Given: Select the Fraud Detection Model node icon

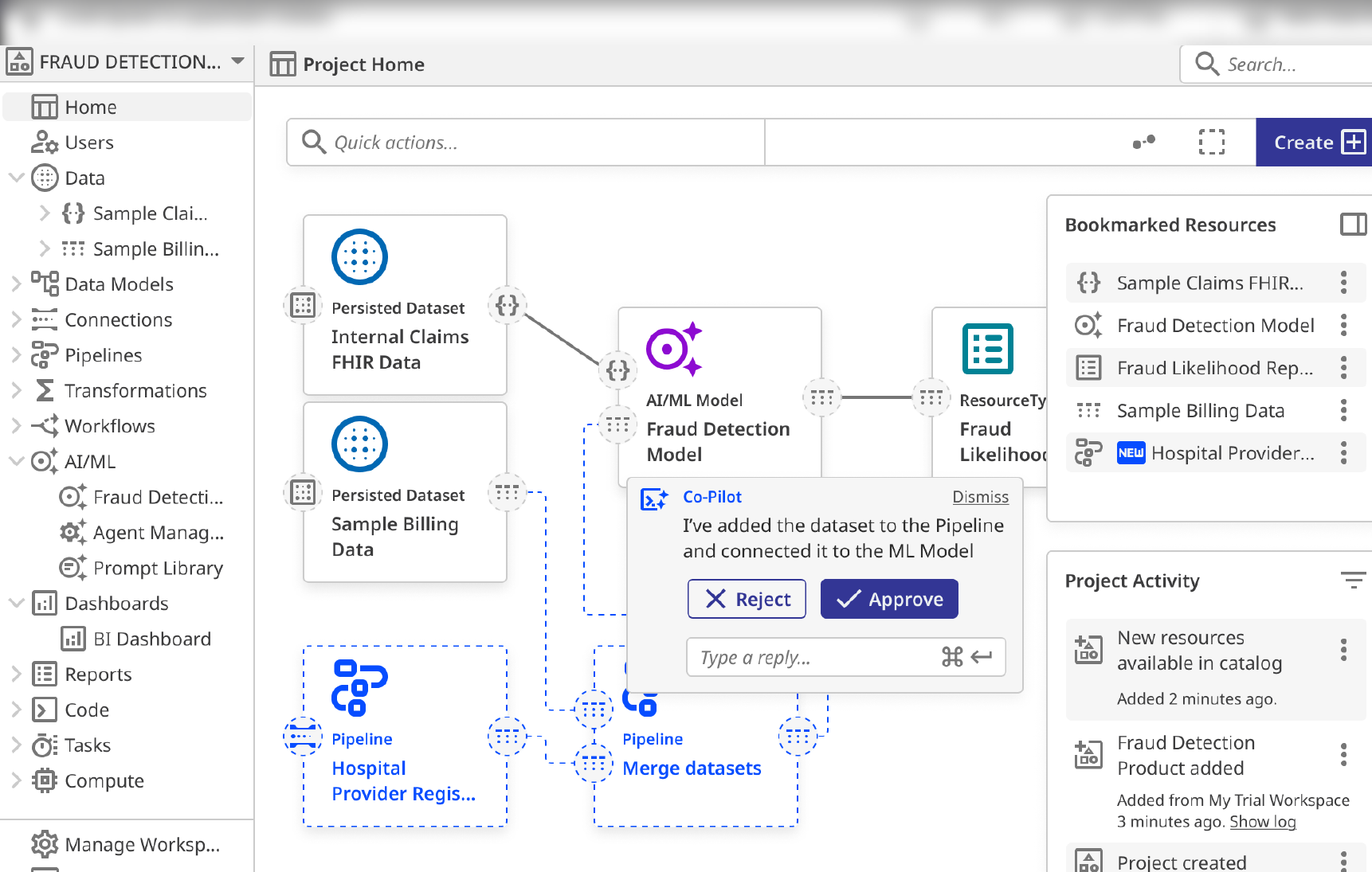Looking at the screenshot, I should tap(674, 349).
